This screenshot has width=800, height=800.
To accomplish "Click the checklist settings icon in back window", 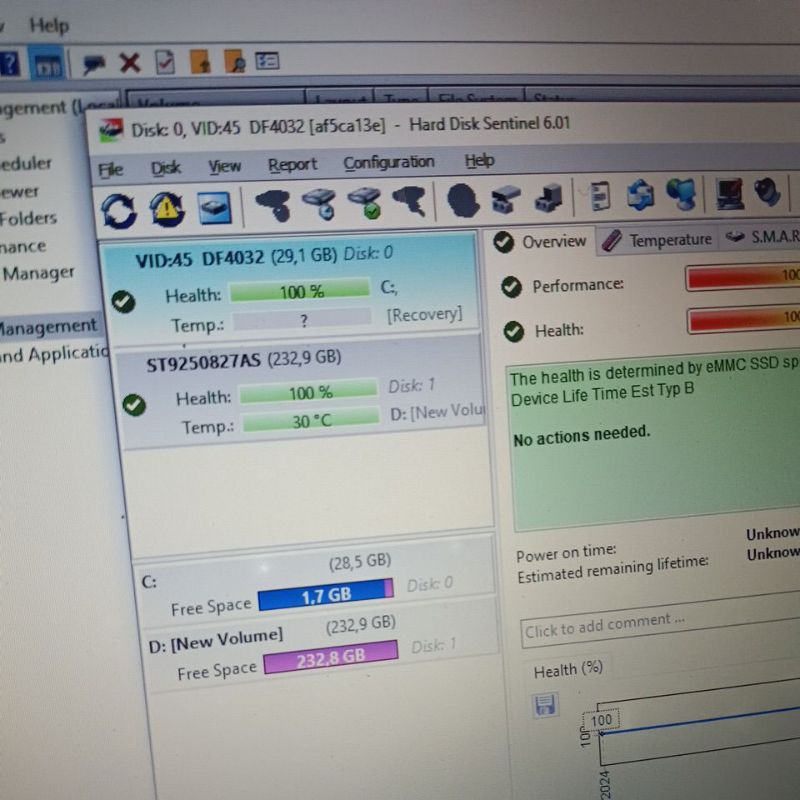I will pyautogui.click(x=267, y=61).
